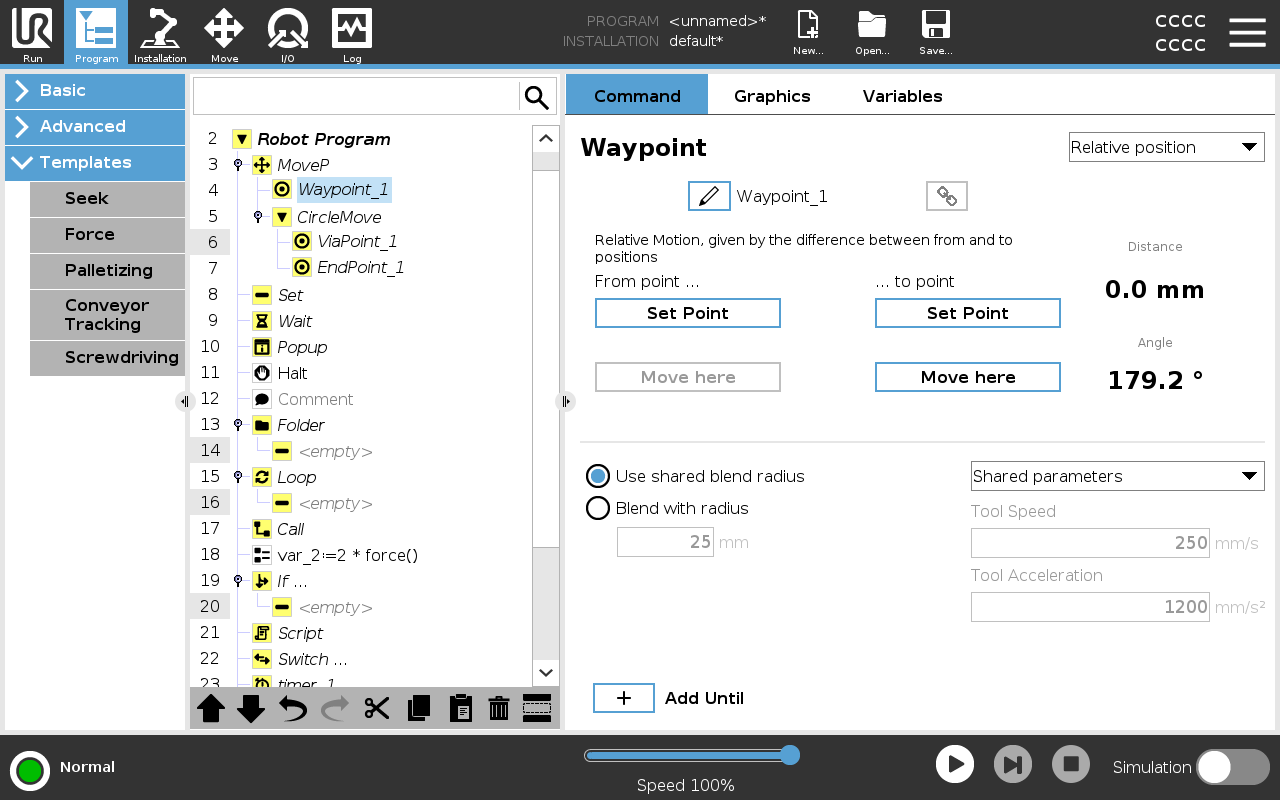
Task: Open the Relative position dropdown
Action: [1166, 147]
